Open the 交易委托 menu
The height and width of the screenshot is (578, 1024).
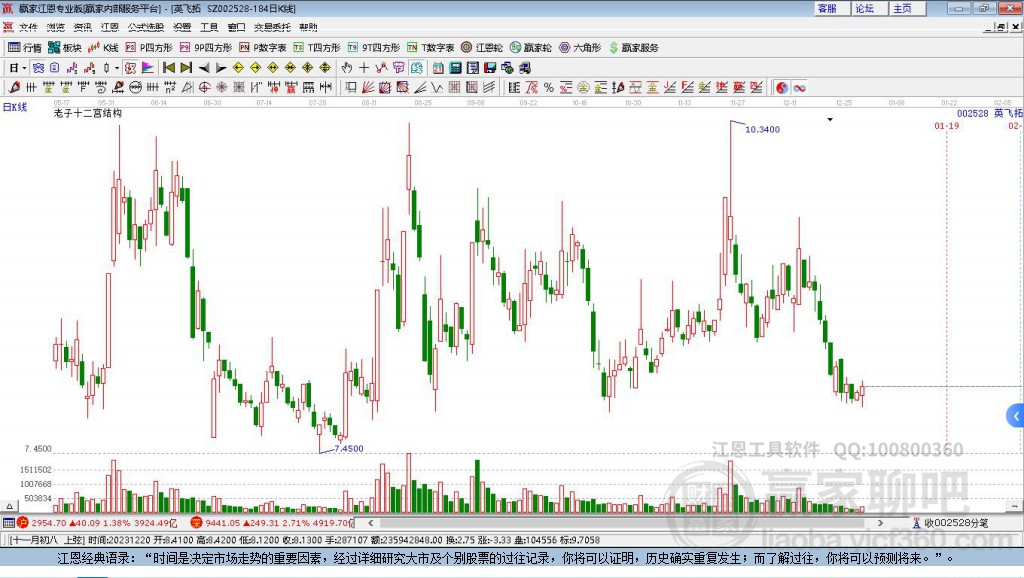[272, 27]
